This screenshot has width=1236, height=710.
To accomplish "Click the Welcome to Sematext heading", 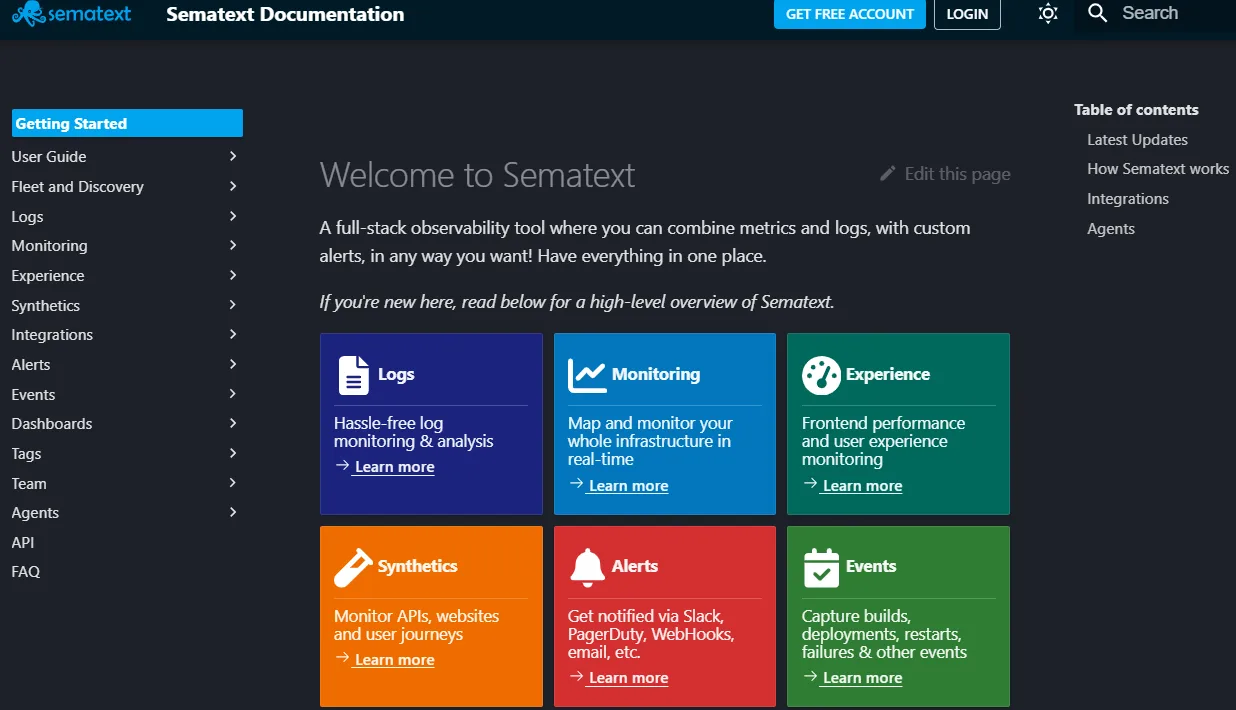I will tap(477, 175).
